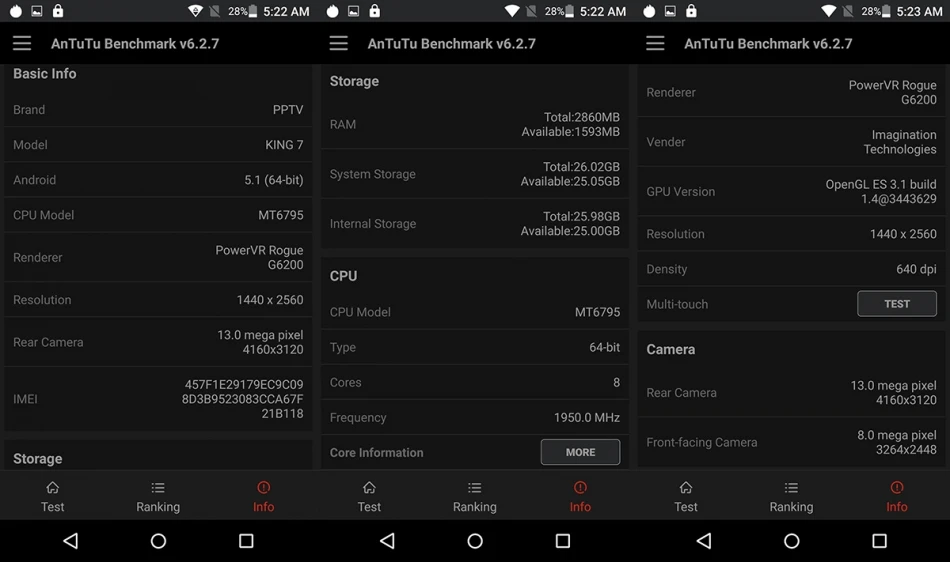This screenshot has height=562, width=950.
Task: Tap Wi-Fi icon in middle status bar
Action: point(512,11)
